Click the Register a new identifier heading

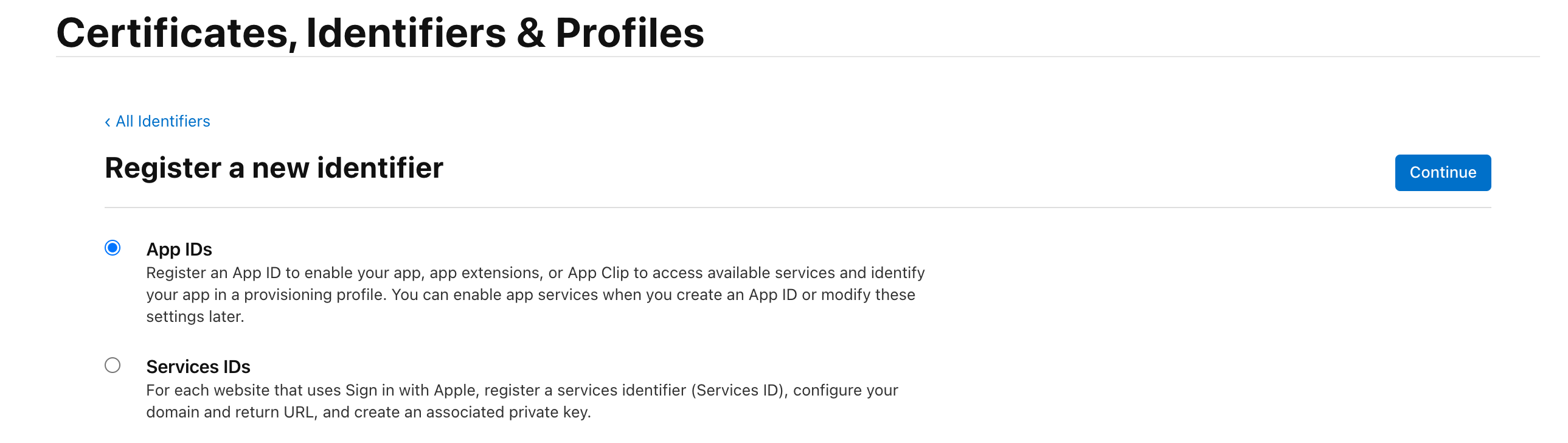tap(274, 168)
